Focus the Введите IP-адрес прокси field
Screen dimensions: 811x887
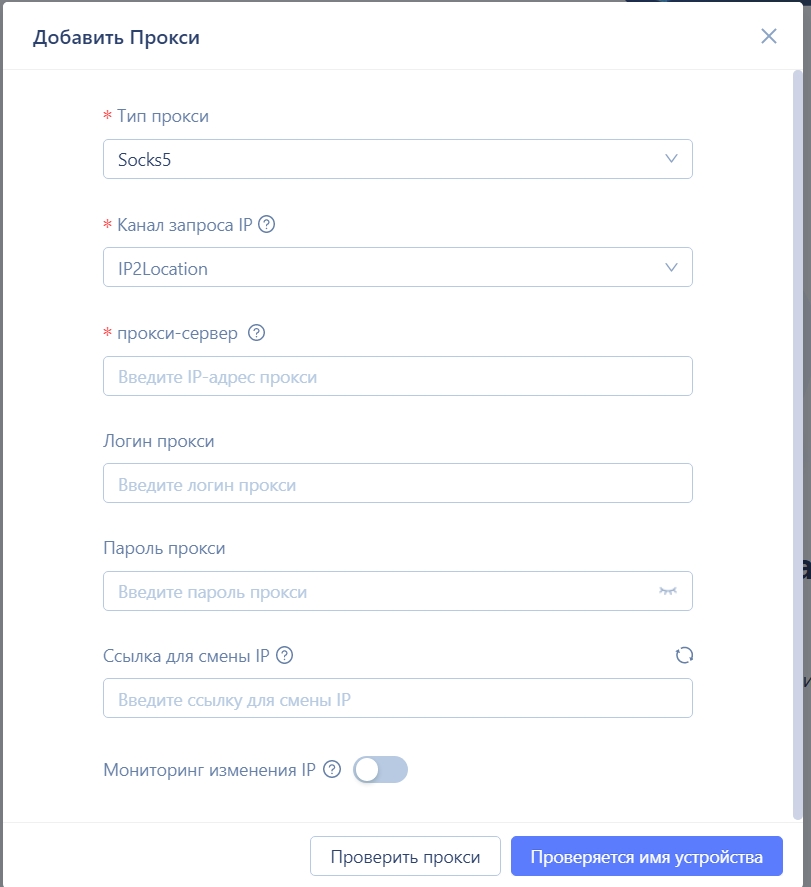398,376
